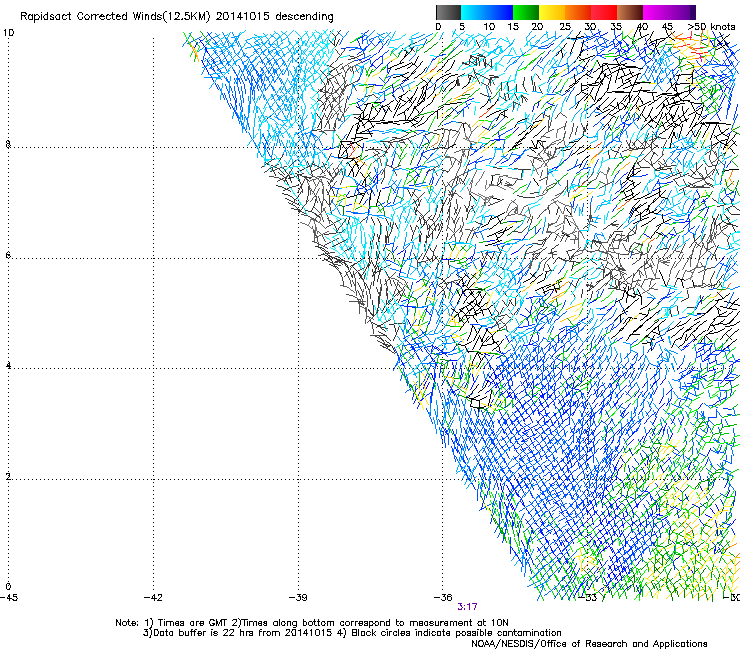This screenshot has width=740, height=650.
Task: Click the purple '3:17' time stamp
Action: 467,607
